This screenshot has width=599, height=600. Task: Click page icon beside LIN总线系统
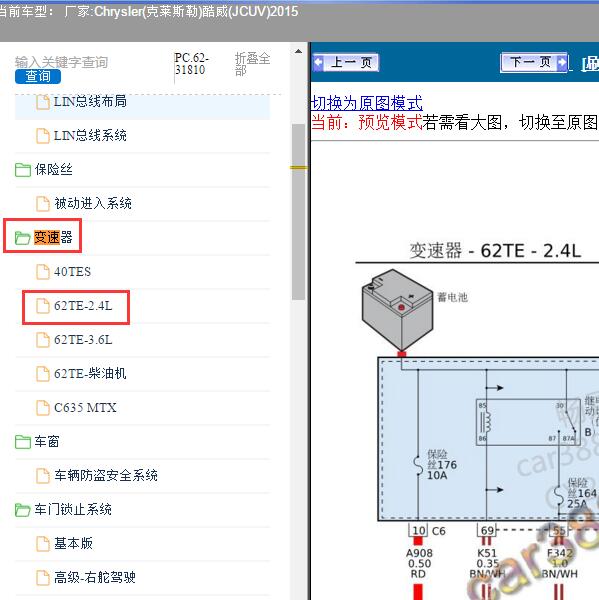tap(43, 136)
